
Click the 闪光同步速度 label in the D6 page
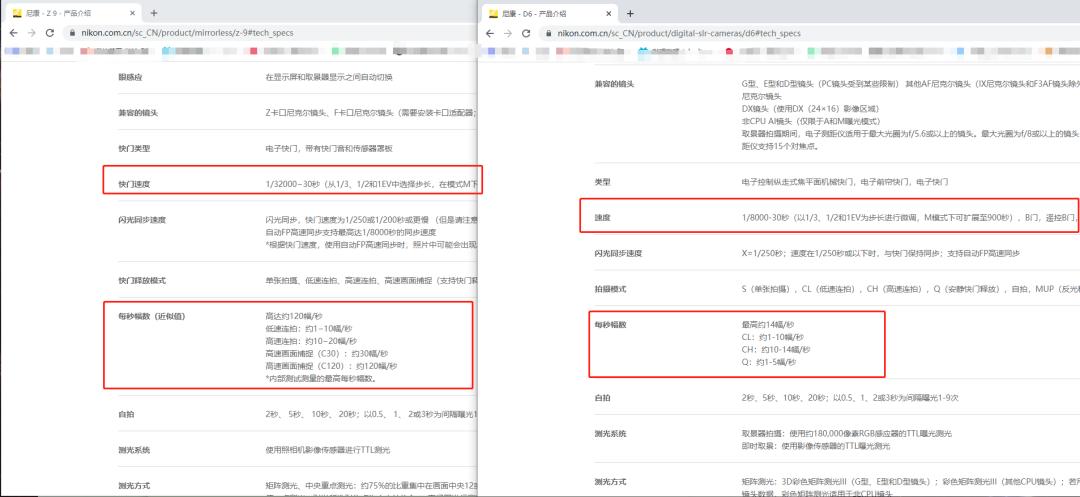619,254
